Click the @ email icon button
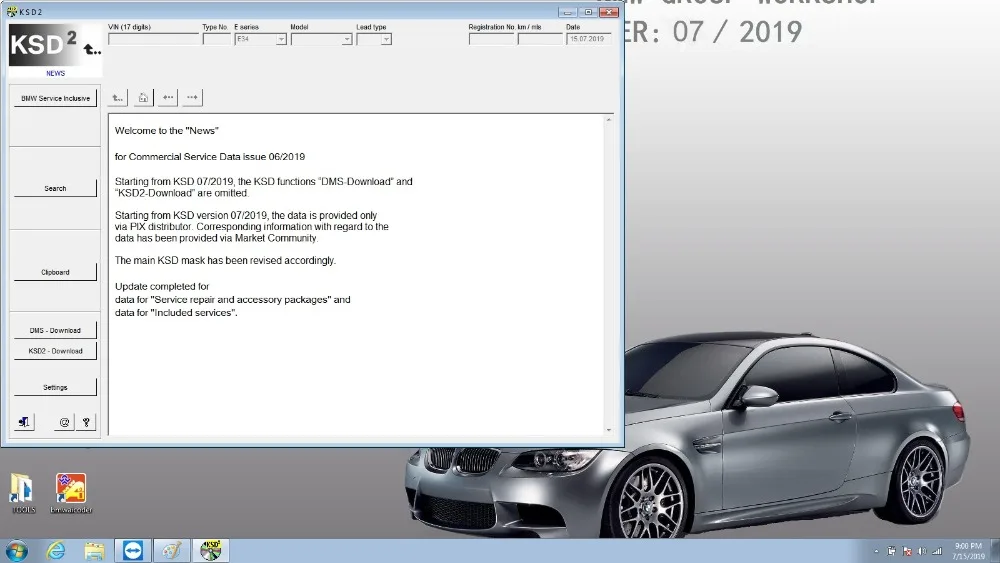Image resolution: width=1000 pixels, height=563 pixels. (64, 422)
